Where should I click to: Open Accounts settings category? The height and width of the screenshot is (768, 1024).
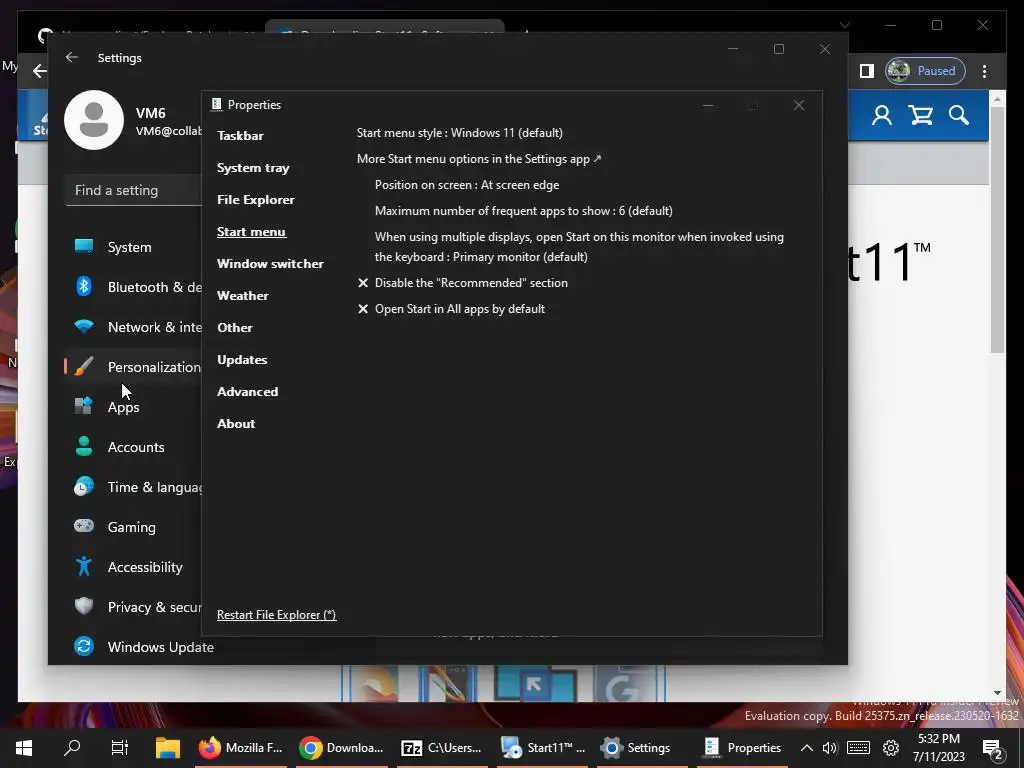[133, 447]
